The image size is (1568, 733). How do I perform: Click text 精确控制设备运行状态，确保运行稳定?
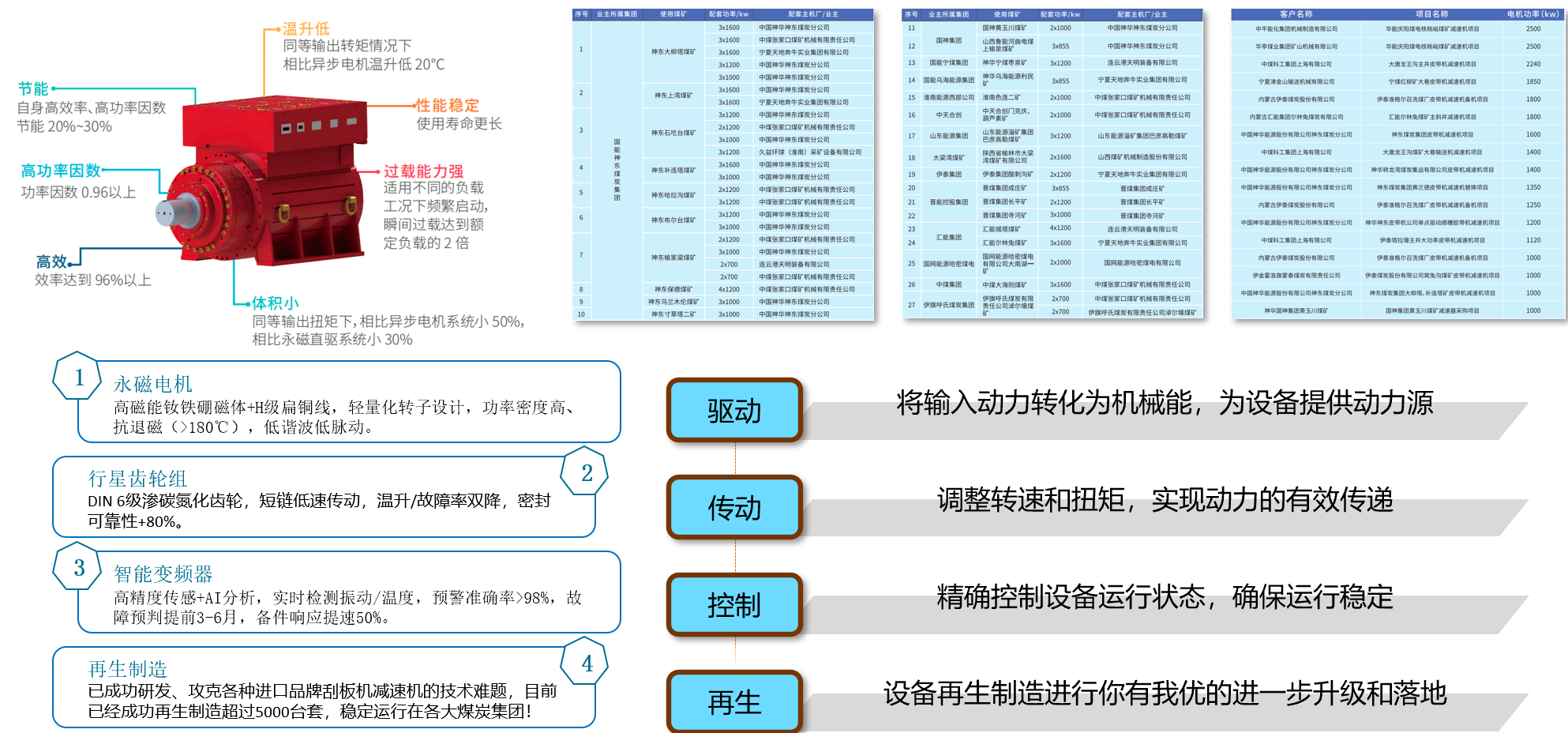point(1165,597)
